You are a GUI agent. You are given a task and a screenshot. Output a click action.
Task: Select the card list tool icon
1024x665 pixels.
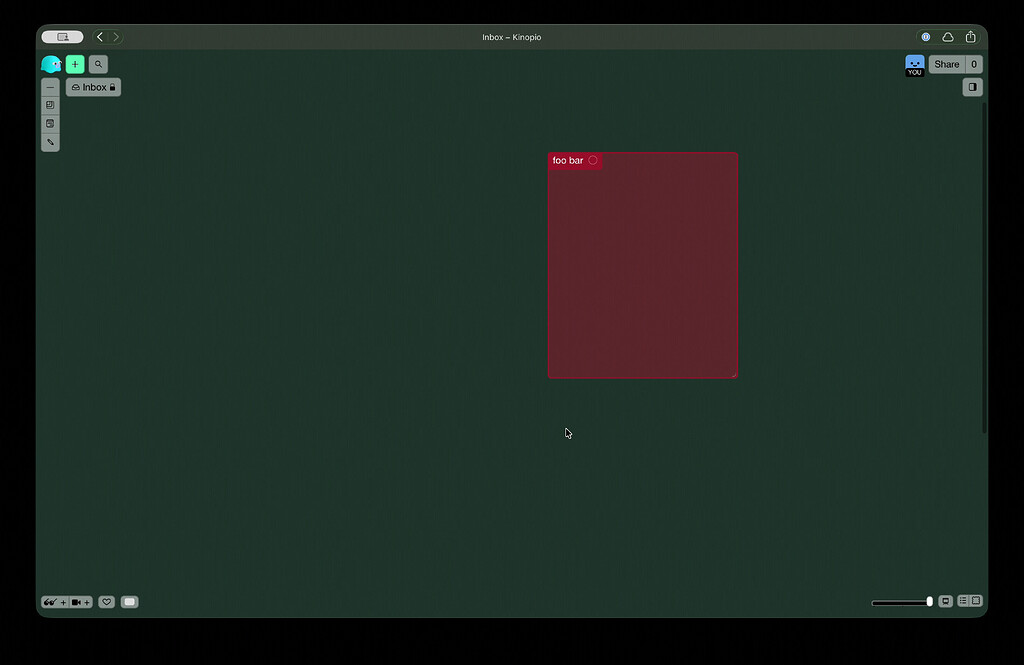point(50,123)
